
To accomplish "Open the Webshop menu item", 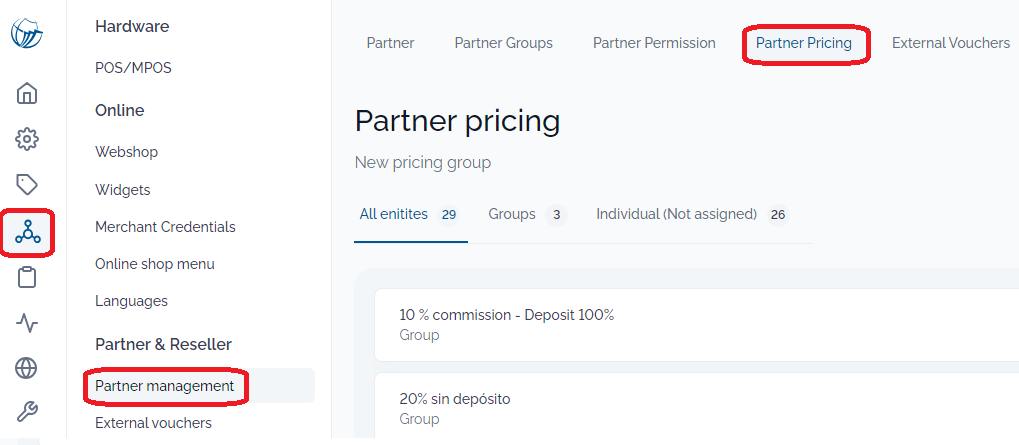I will point(127,151).
